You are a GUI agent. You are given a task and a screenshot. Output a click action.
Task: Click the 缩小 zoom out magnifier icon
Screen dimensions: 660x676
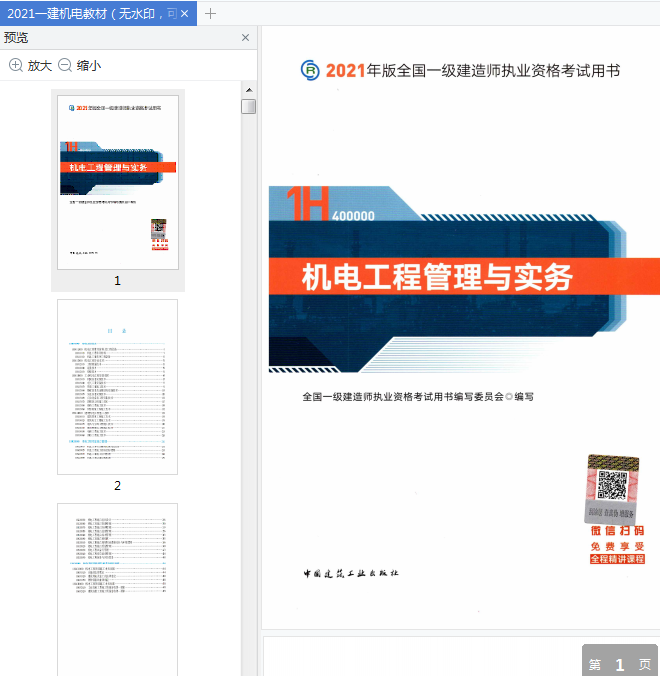pyautogui.click(x=65, y=65)
